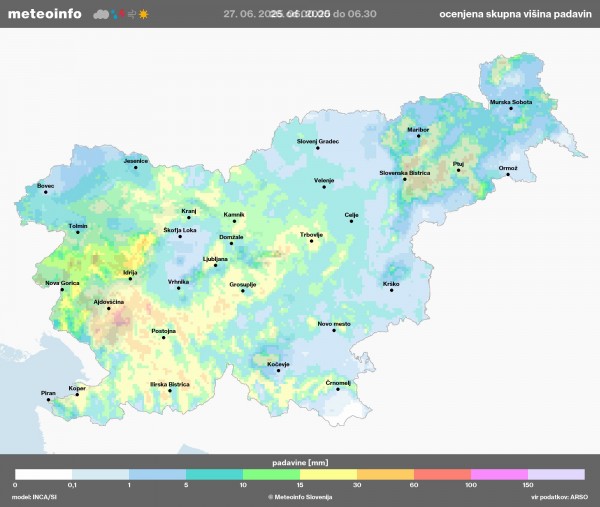Click the Črnomelj city label

pyautogui.click(x=338, y=383)
